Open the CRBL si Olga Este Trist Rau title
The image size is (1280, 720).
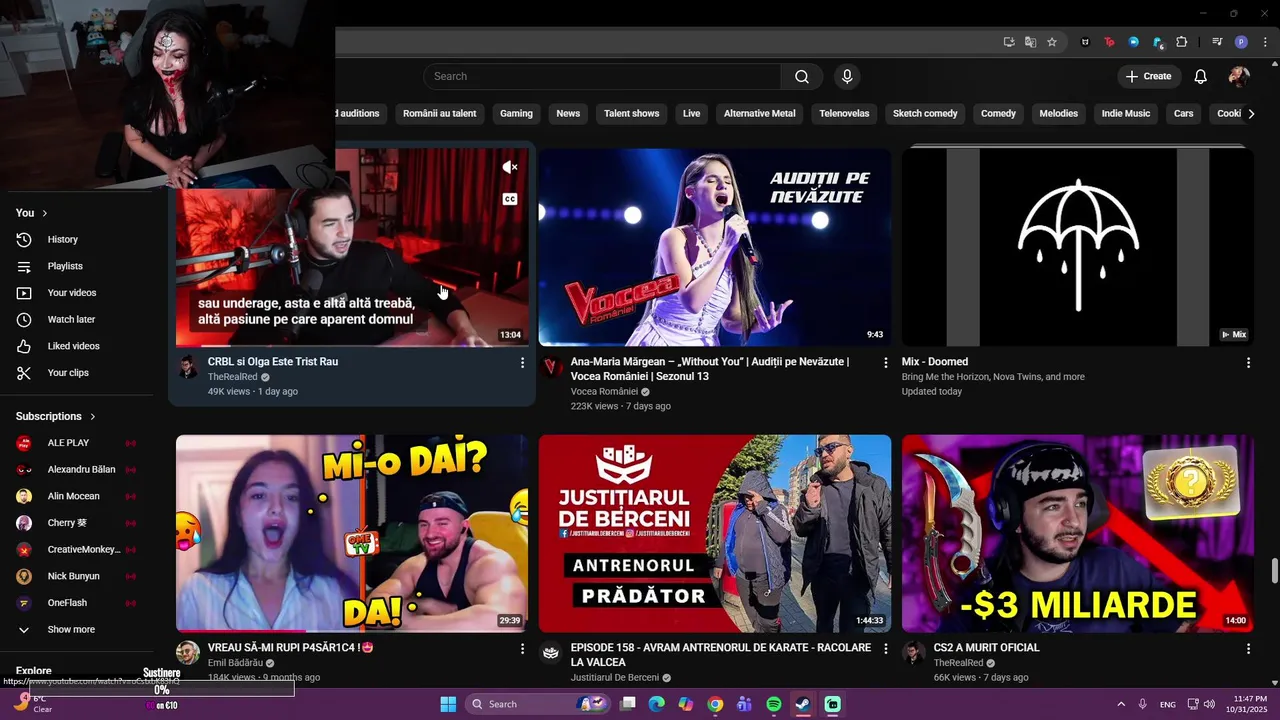pyautogui.click(x=273, y=362)
